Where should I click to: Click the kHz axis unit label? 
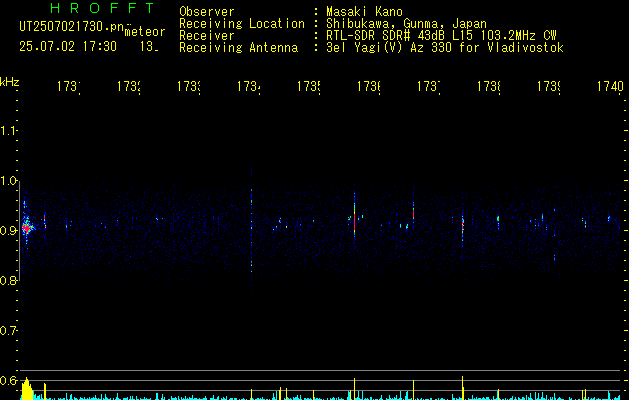[x=9, y=82]
